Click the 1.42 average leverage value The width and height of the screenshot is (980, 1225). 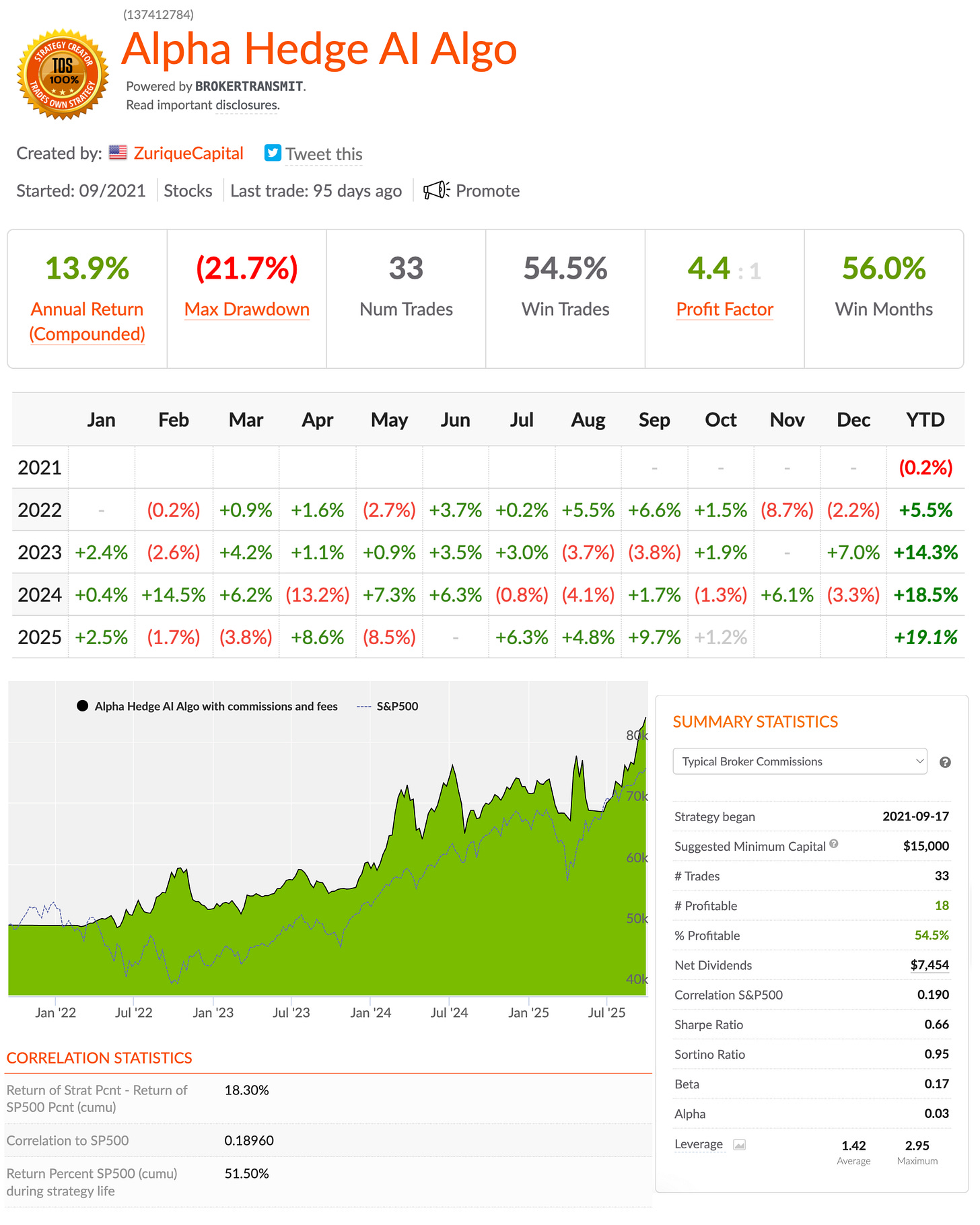tap(853, 1146)
